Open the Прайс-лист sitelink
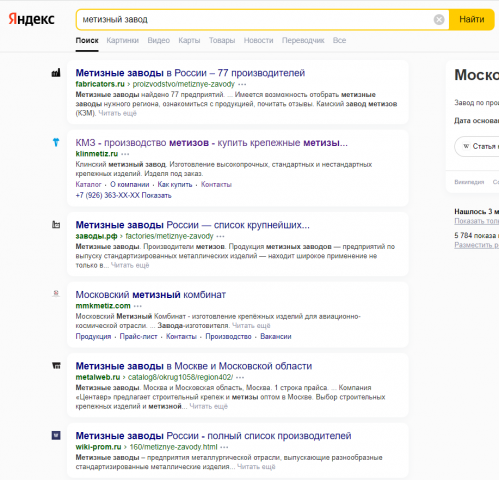The height and width of the screenshot is (480, 499). point(138,336)
